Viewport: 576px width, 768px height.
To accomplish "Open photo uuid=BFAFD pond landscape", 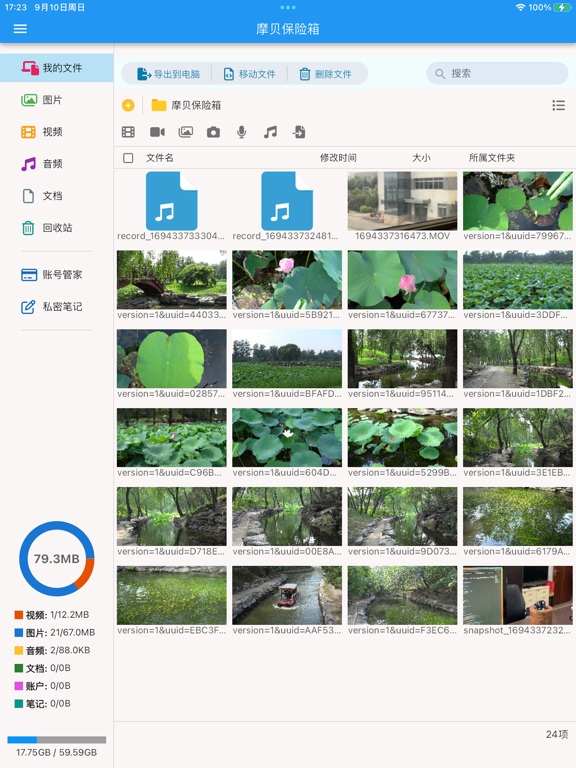I will click(287, 364).
